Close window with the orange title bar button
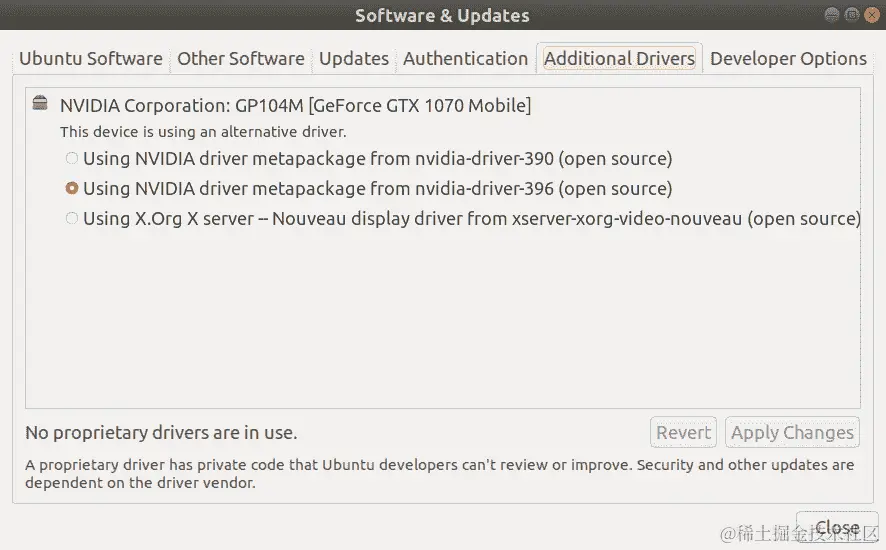 click(x=872, y=15)
